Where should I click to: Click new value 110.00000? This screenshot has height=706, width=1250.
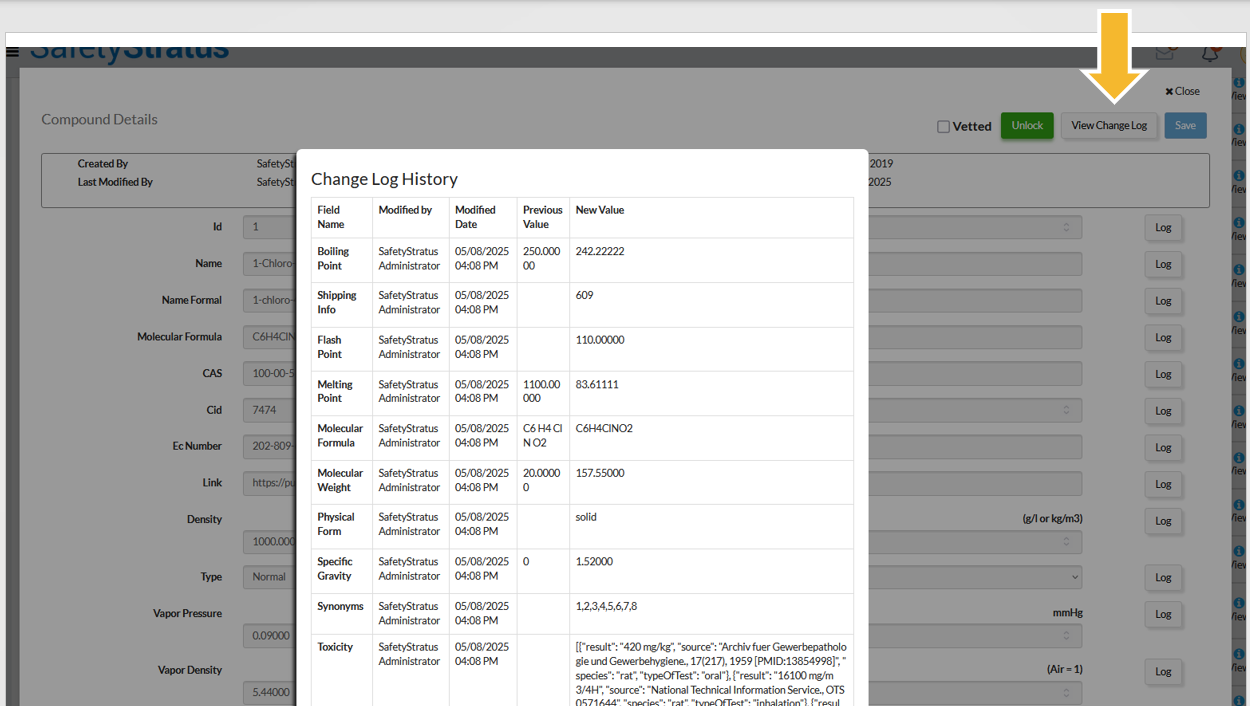coord(600,340)
